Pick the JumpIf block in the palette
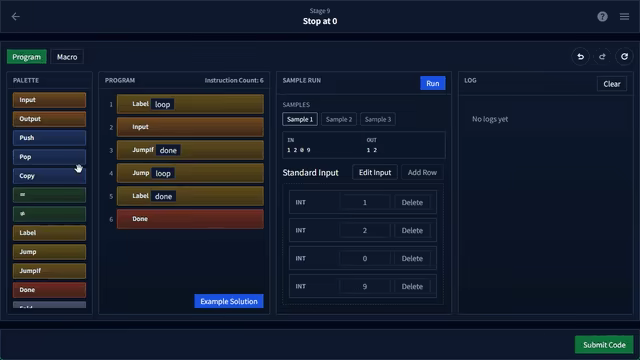 click(49, 271)
